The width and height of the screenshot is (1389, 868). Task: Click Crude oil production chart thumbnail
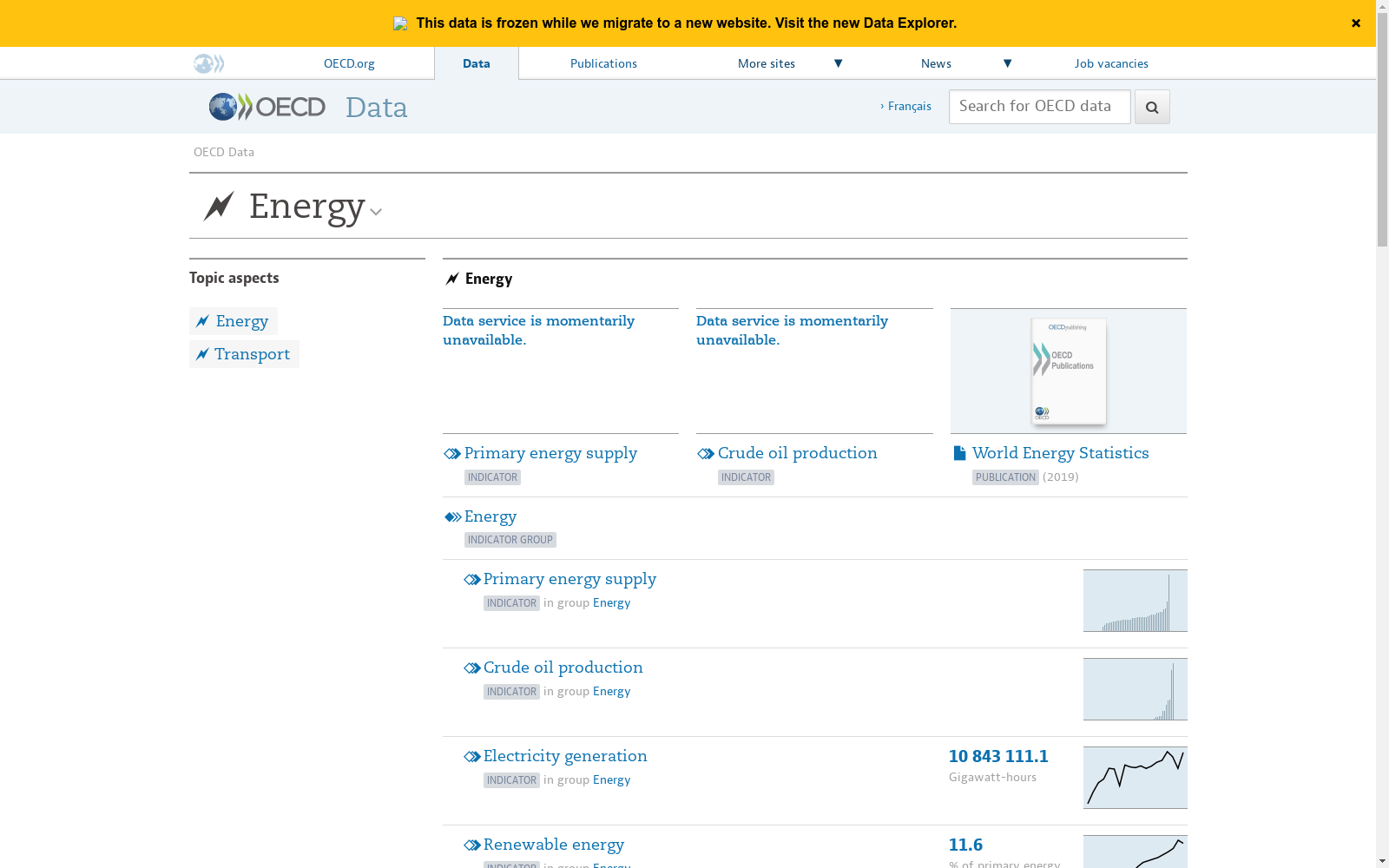[x=1136, y=689]
